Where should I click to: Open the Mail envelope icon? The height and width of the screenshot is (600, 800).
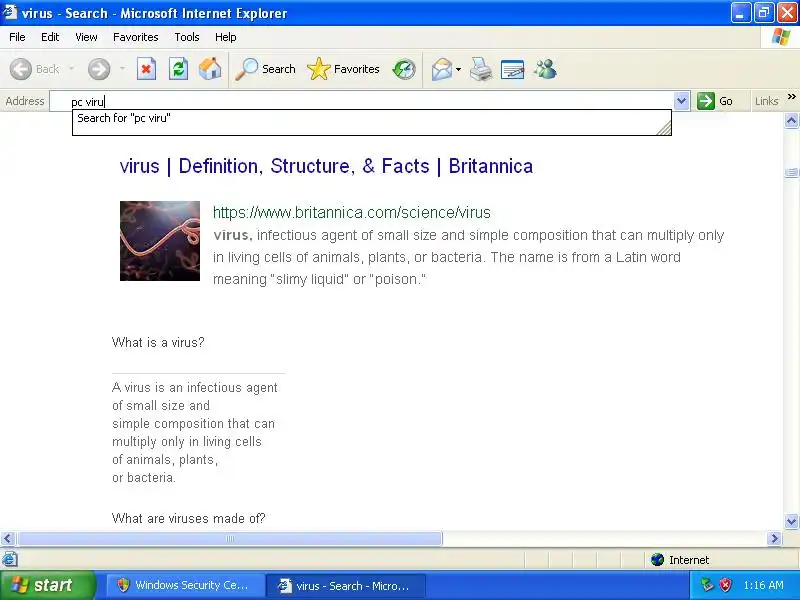click(x=442, y=69)
